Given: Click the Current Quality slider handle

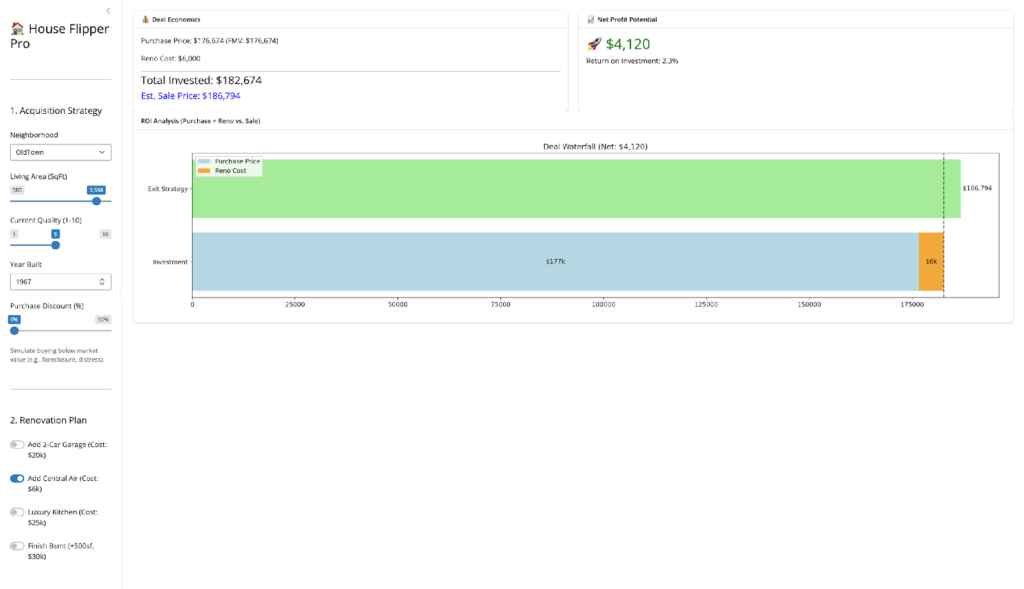Looking at the screenshot, I should (56, 244).
